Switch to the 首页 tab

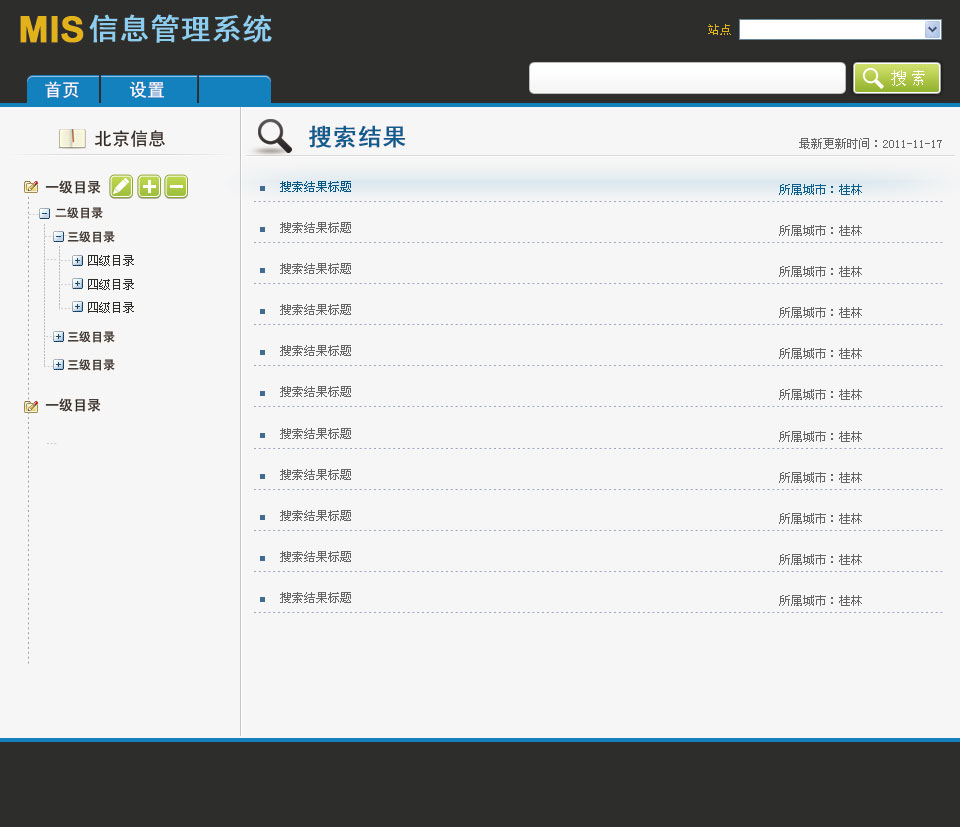(62, 90)
